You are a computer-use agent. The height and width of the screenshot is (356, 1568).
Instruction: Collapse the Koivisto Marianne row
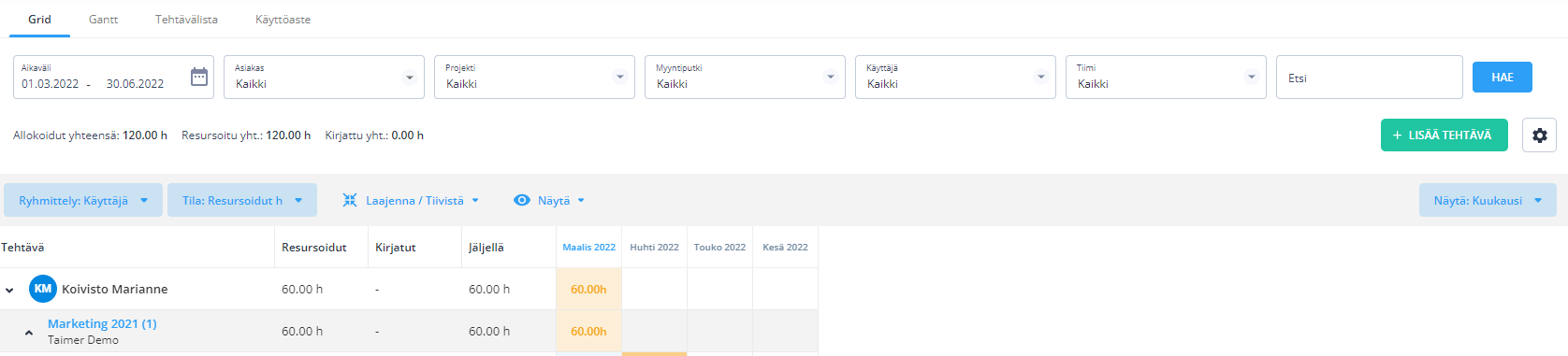click(x=9, y=290)
